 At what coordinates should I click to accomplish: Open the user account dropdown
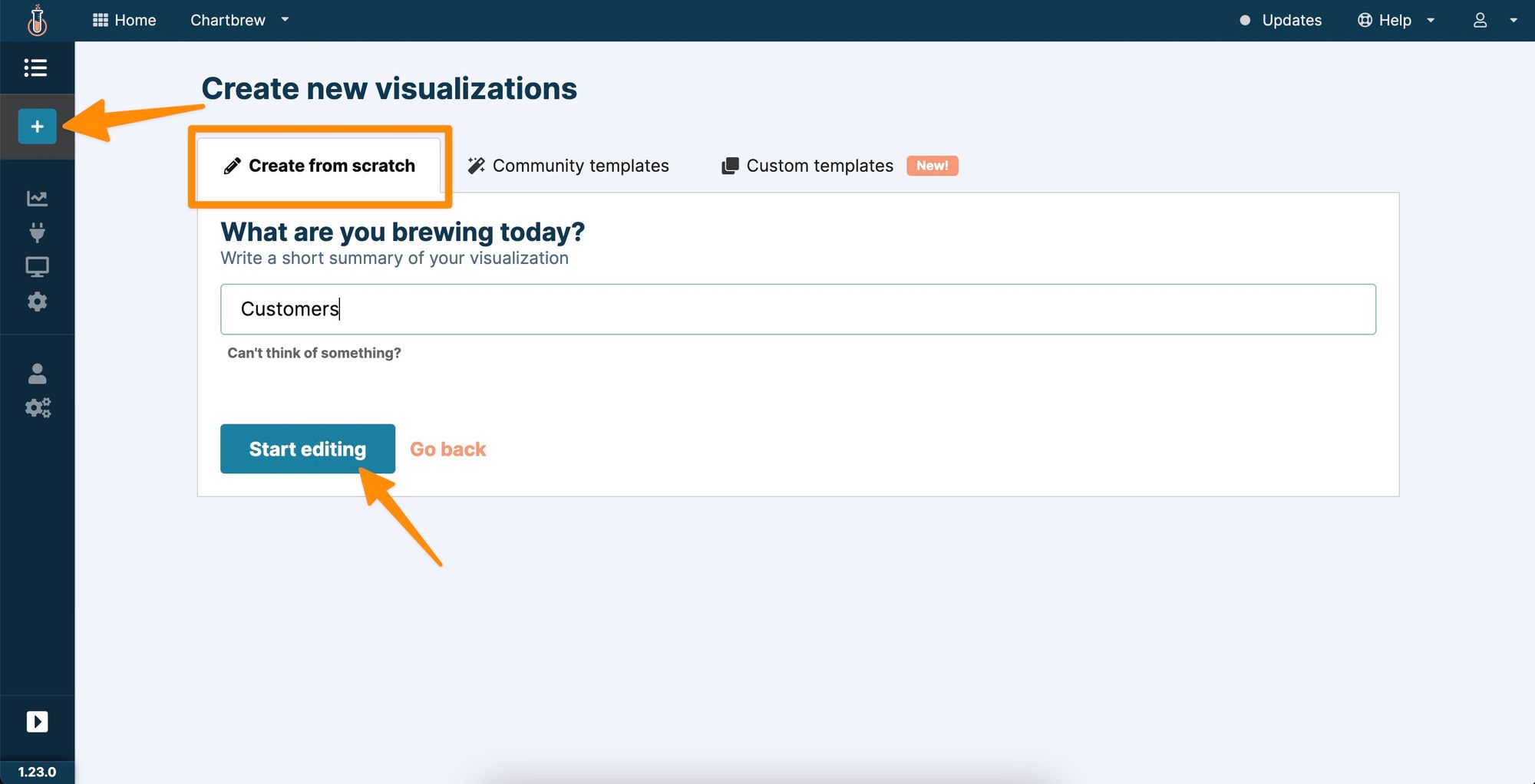[1494, 21]
